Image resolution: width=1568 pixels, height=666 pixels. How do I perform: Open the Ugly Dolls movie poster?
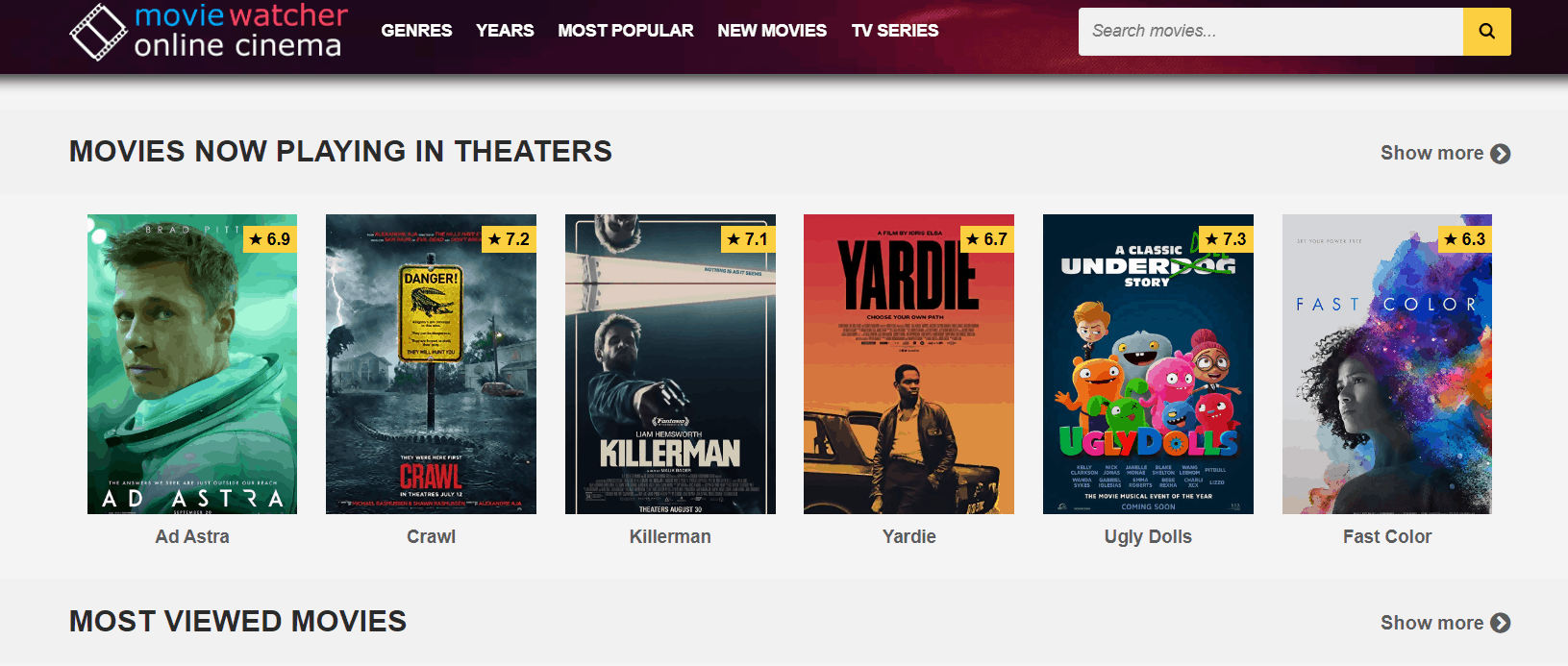click(x=1148, y=364)
